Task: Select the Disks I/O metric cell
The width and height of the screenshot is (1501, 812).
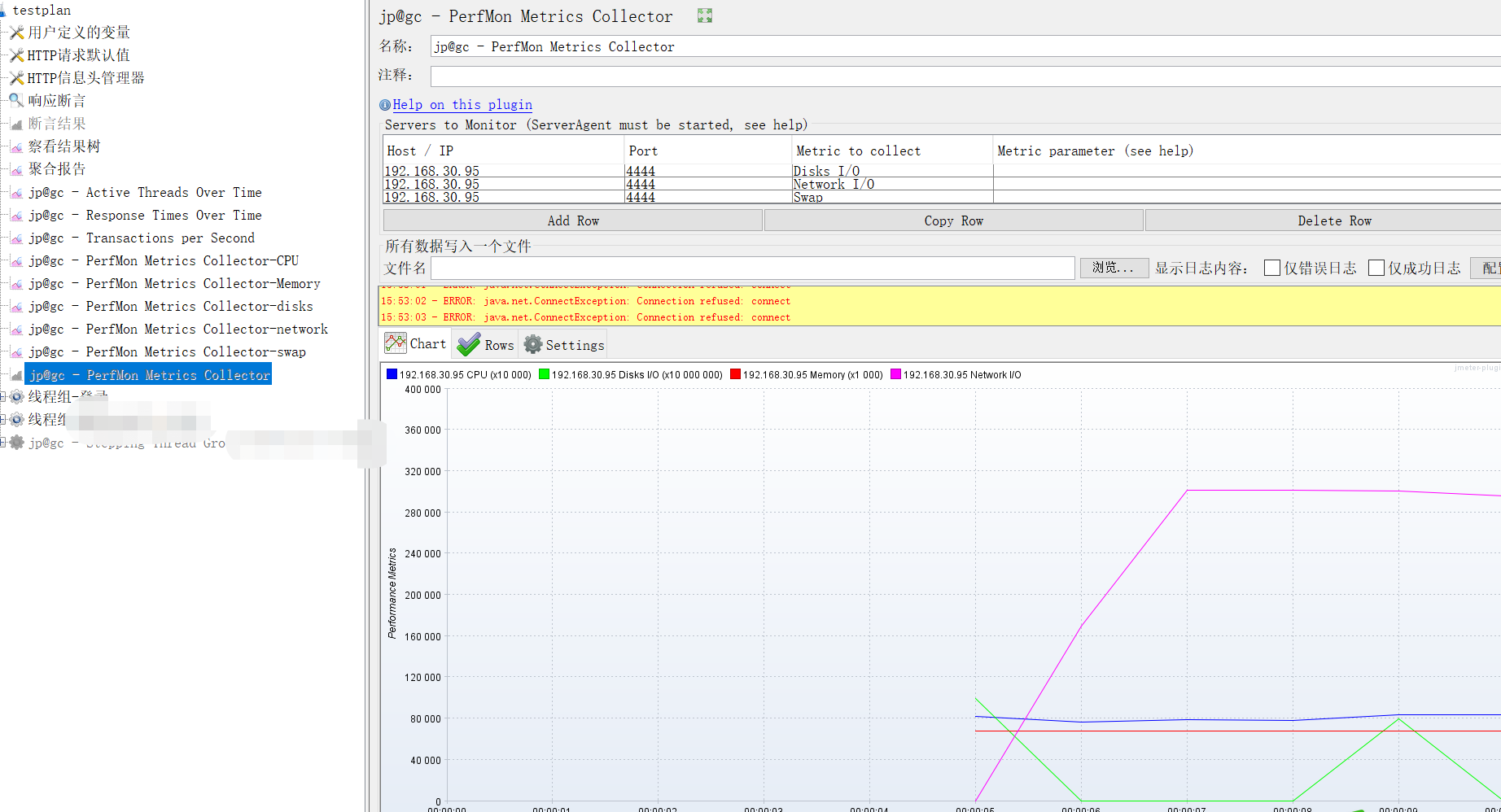Action: coord(892,171)
